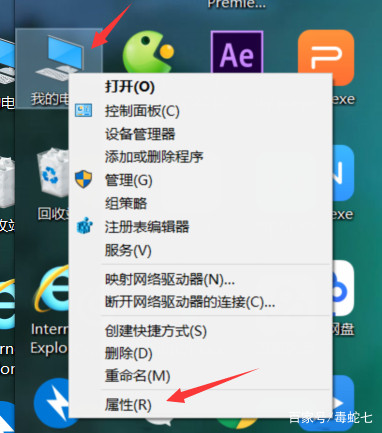Open the green Pac-Man desktop icon
382x433 pixels.
pyautogui.click(x=148, y=52)
